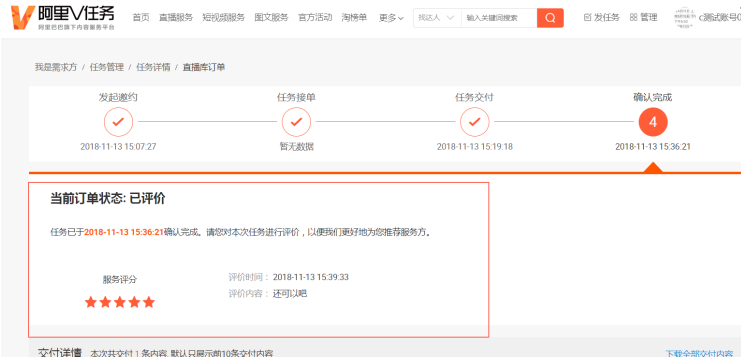Click timestamp 2018-11-13 15:19:18

point(474,147)
